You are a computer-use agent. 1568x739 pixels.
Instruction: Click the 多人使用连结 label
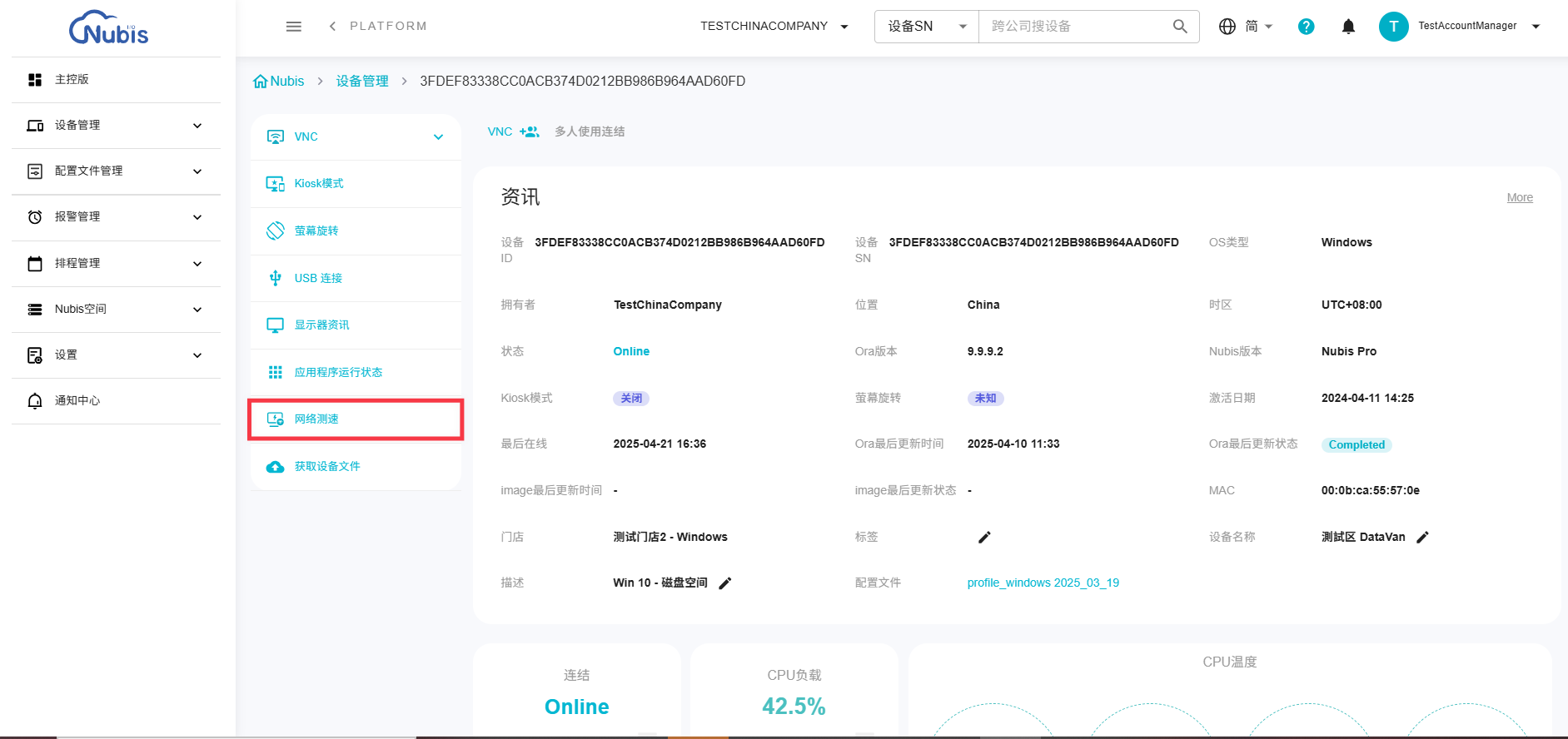(590, 131)
